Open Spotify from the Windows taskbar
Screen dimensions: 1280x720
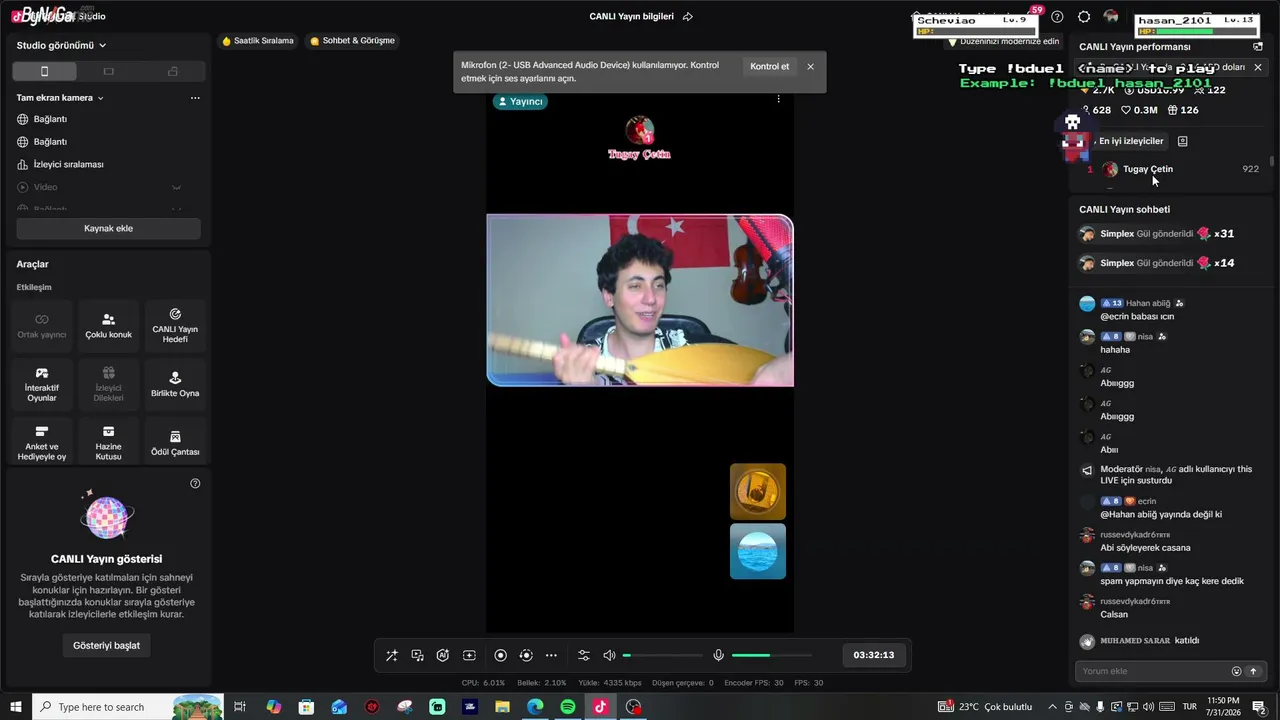click(568, 707)
